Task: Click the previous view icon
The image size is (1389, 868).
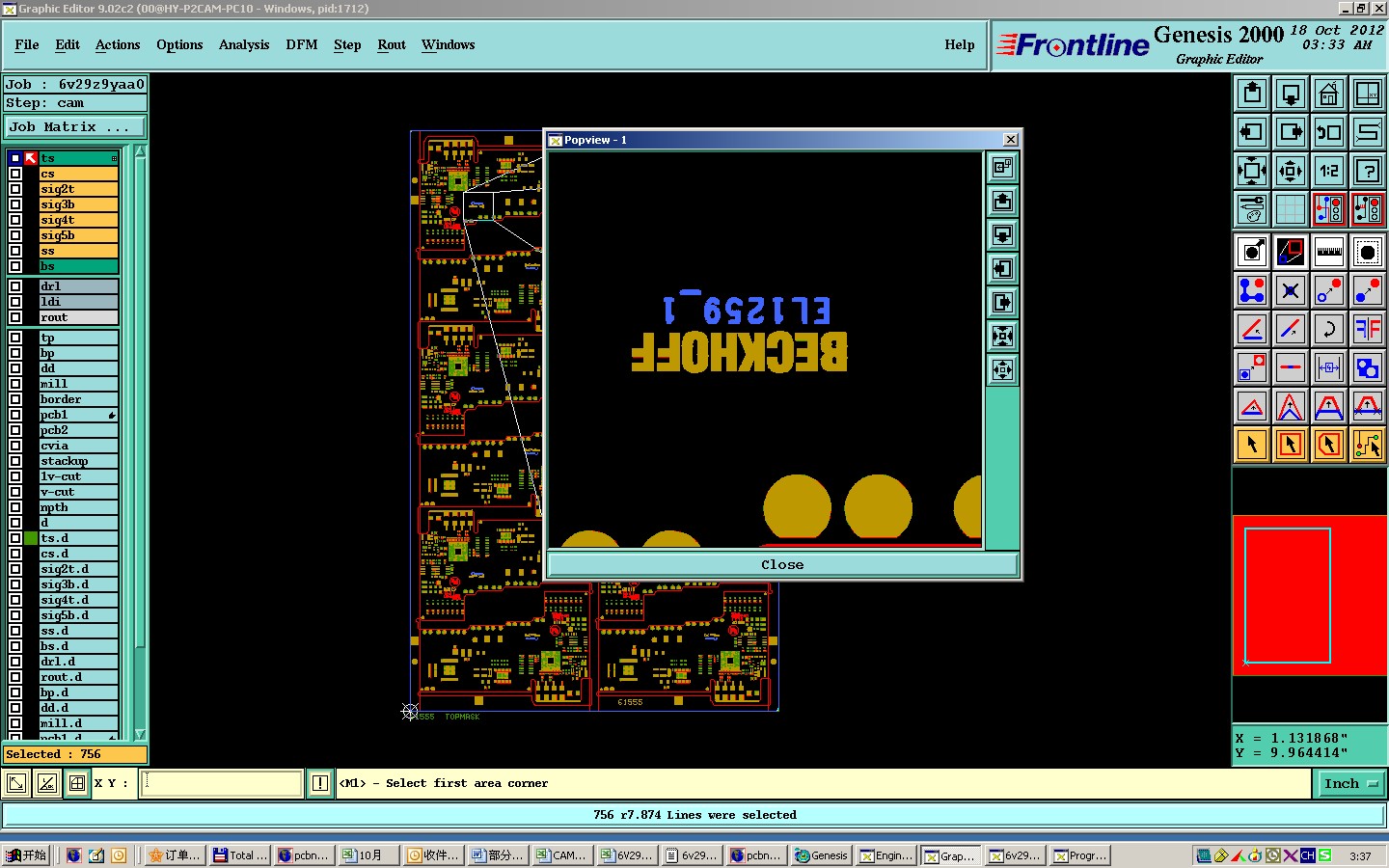Action: tap(1329, 132)
